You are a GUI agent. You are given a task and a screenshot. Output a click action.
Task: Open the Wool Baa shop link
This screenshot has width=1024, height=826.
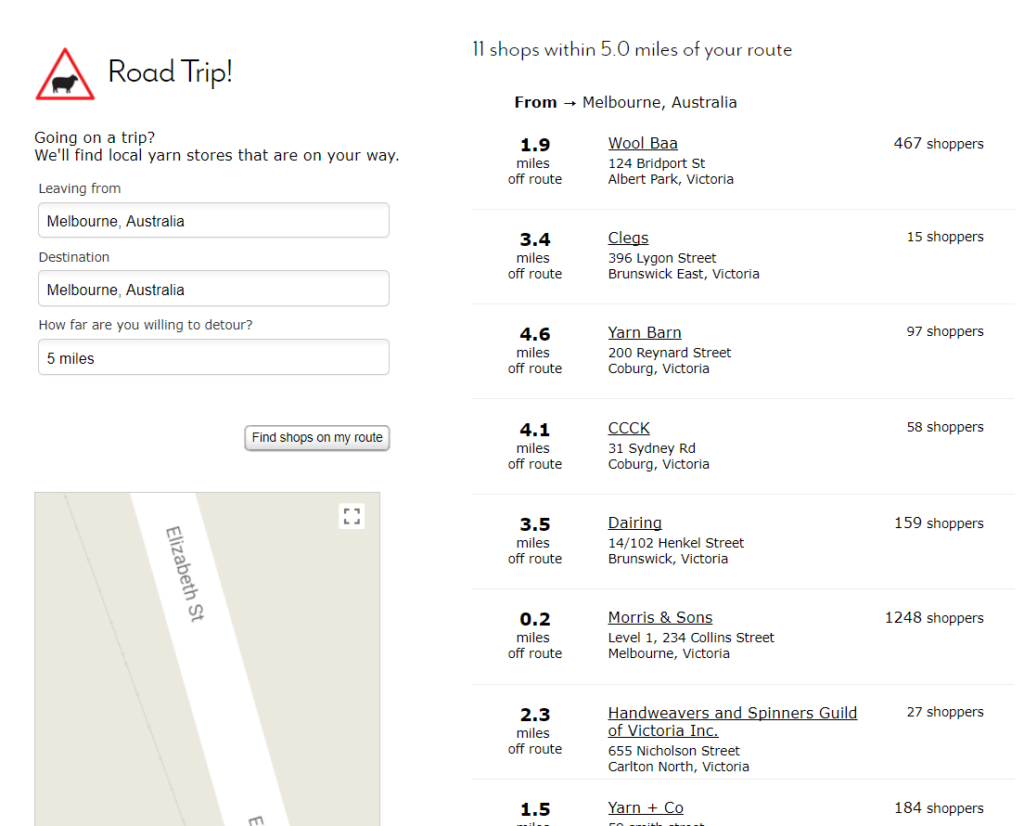click(x=642, y=143)
